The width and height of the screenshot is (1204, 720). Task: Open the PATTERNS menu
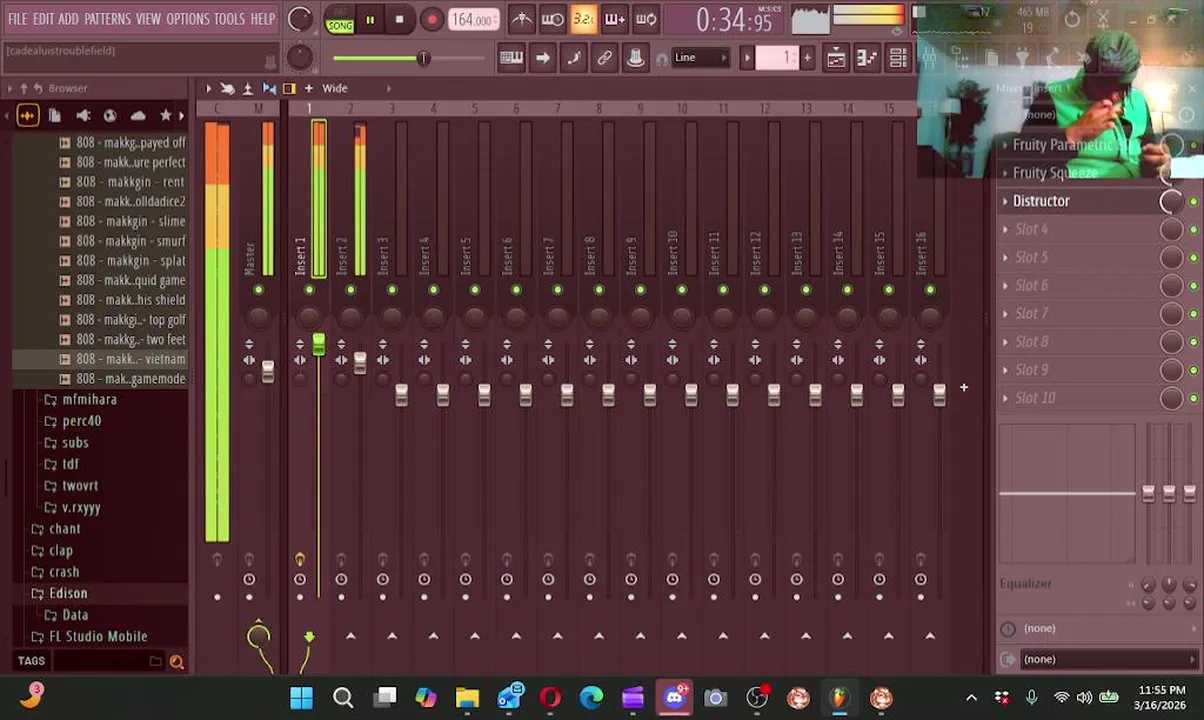[107, 19]
